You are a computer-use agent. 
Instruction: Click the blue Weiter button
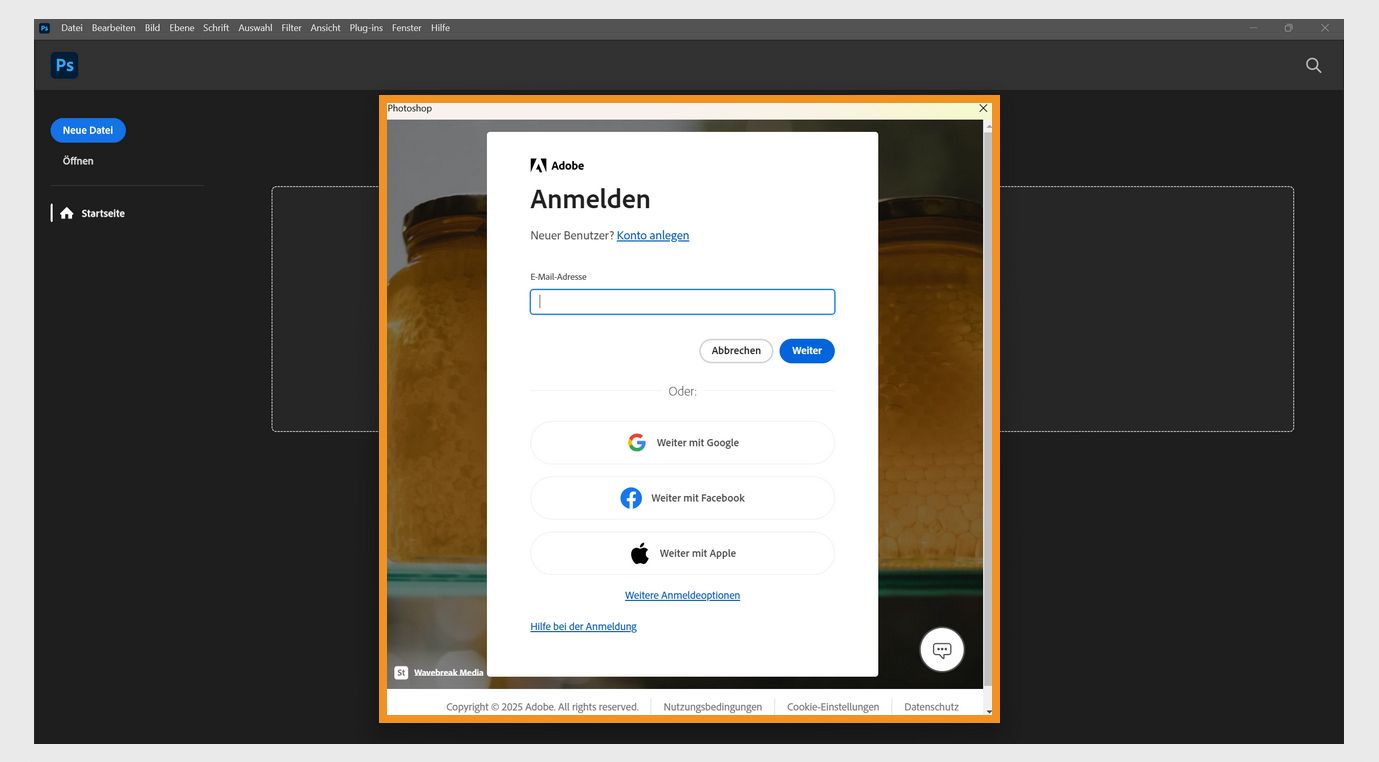(807, 351)
